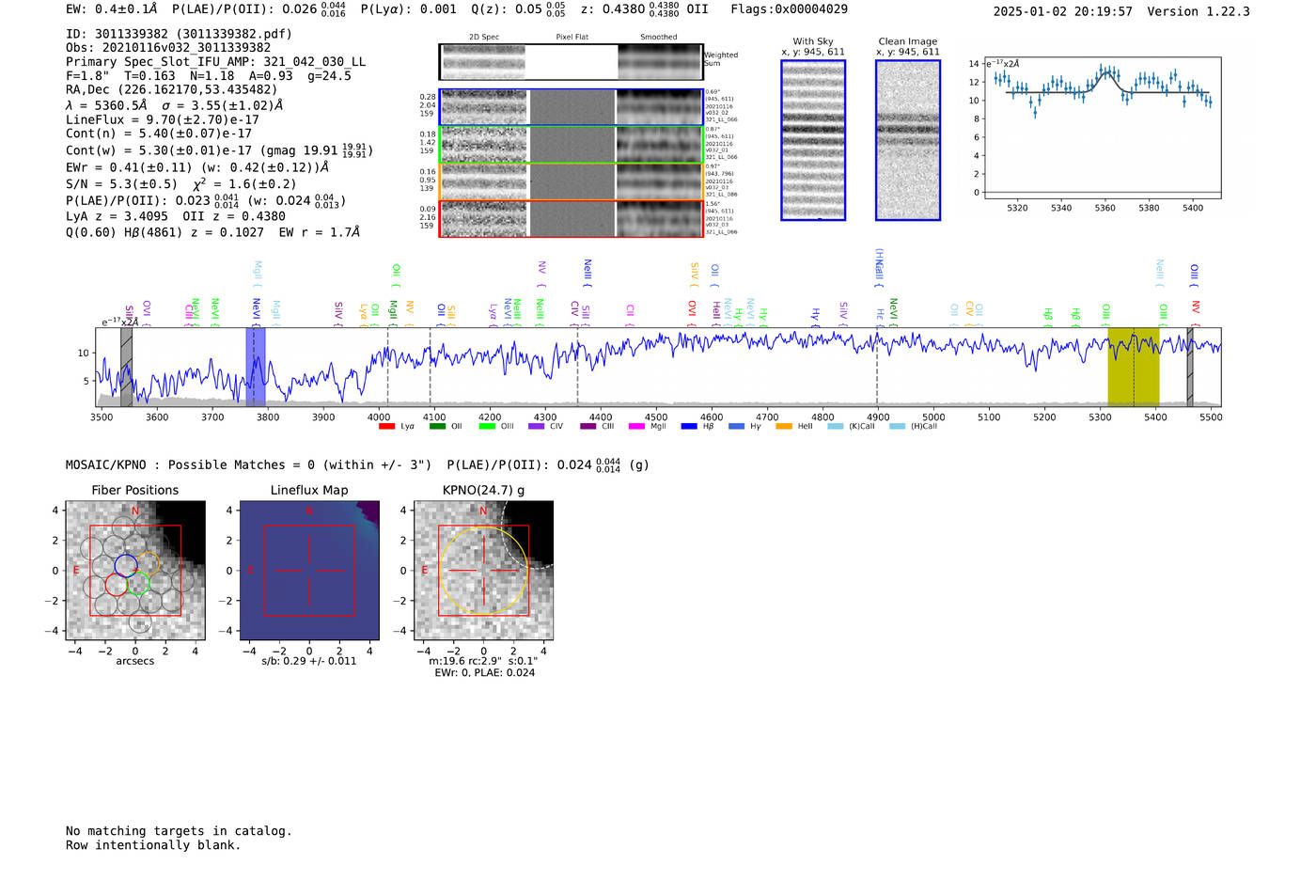The height and width of the screenshot is (896, 1316).
Task: Click the blue-bordered 2D fiber spectrum row
Action: pos(571,107)
